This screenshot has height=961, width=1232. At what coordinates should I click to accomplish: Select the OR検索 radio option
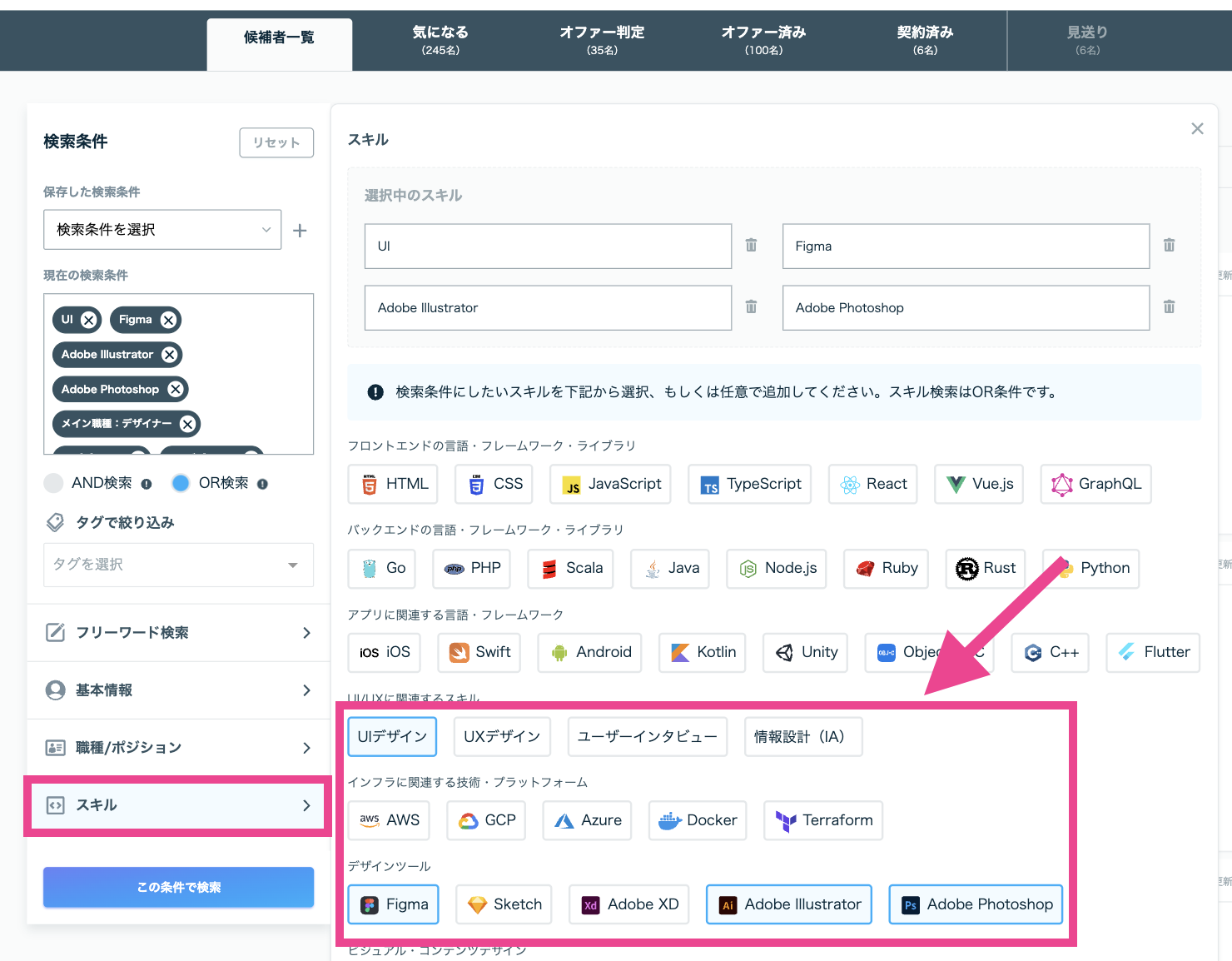click(x=181, y=483)
